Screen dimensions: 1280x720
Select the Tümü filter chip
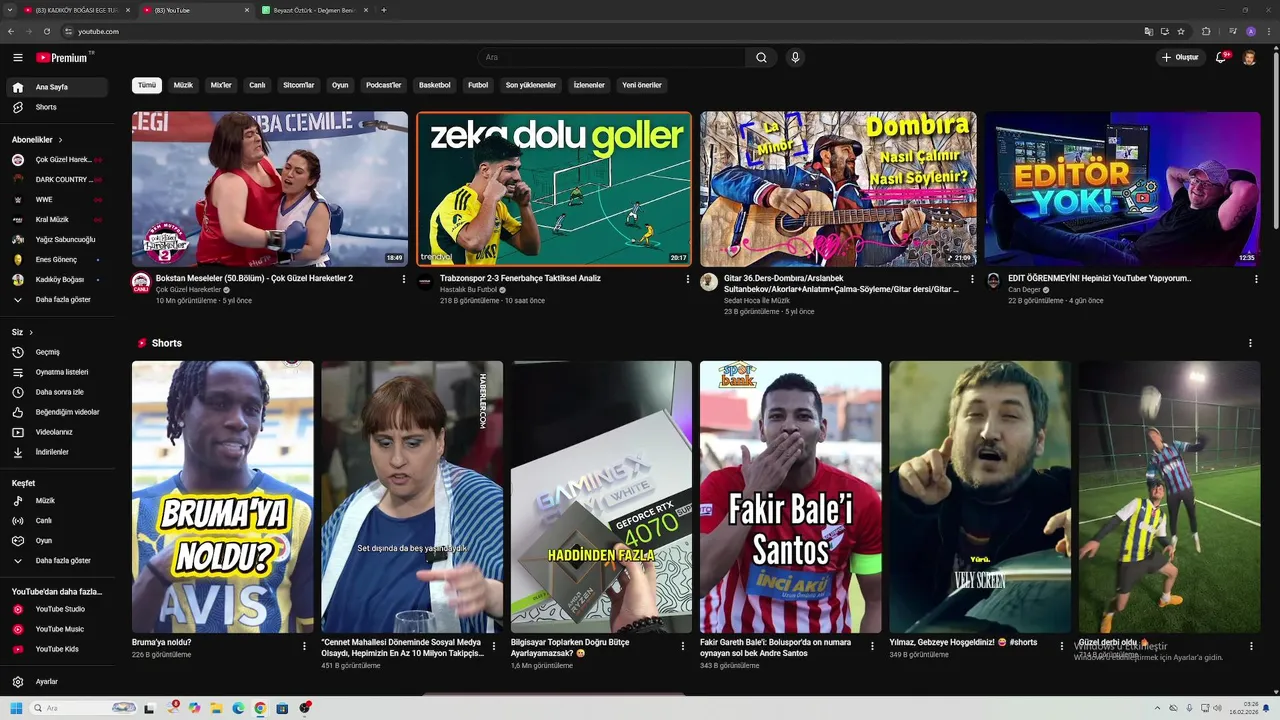tap(147, 85)
